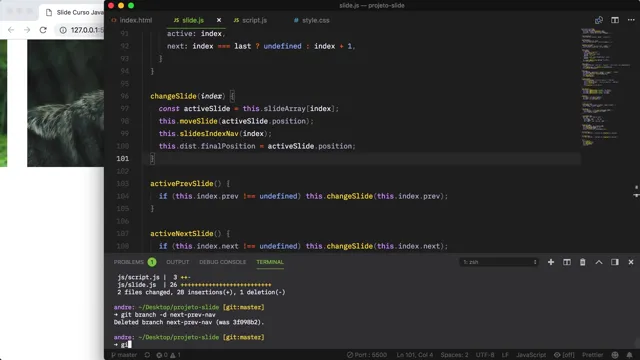
Task: Open the editor More Actions menu
Action: 631,20
